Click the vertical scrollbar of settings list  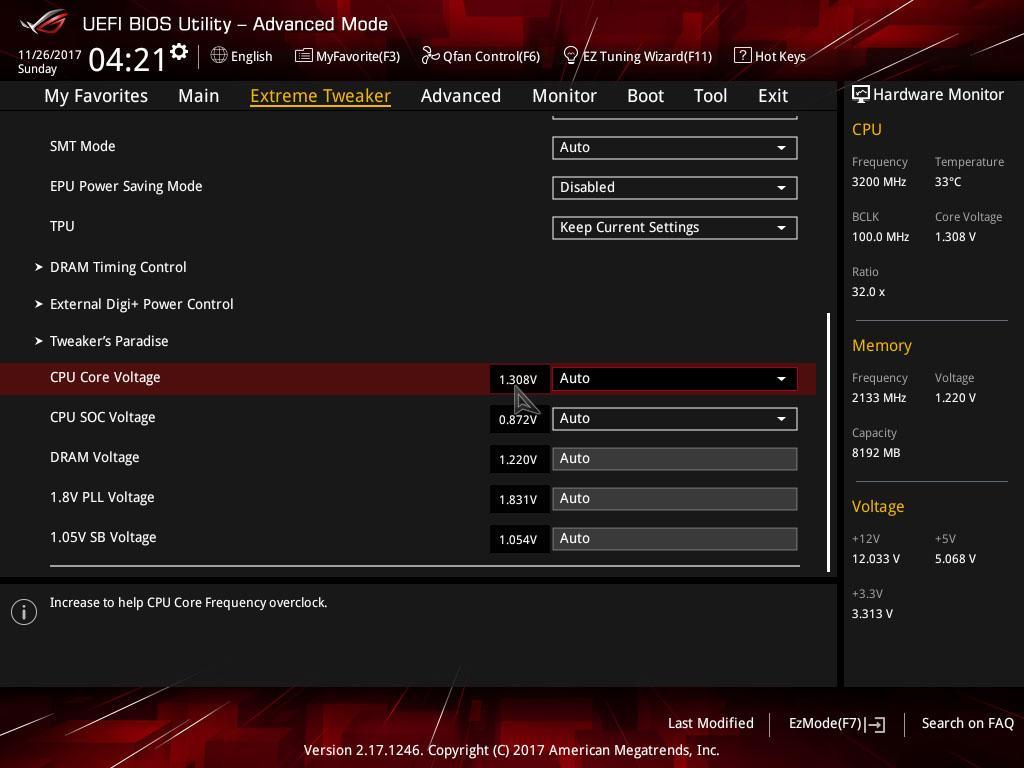coord(829,442)
